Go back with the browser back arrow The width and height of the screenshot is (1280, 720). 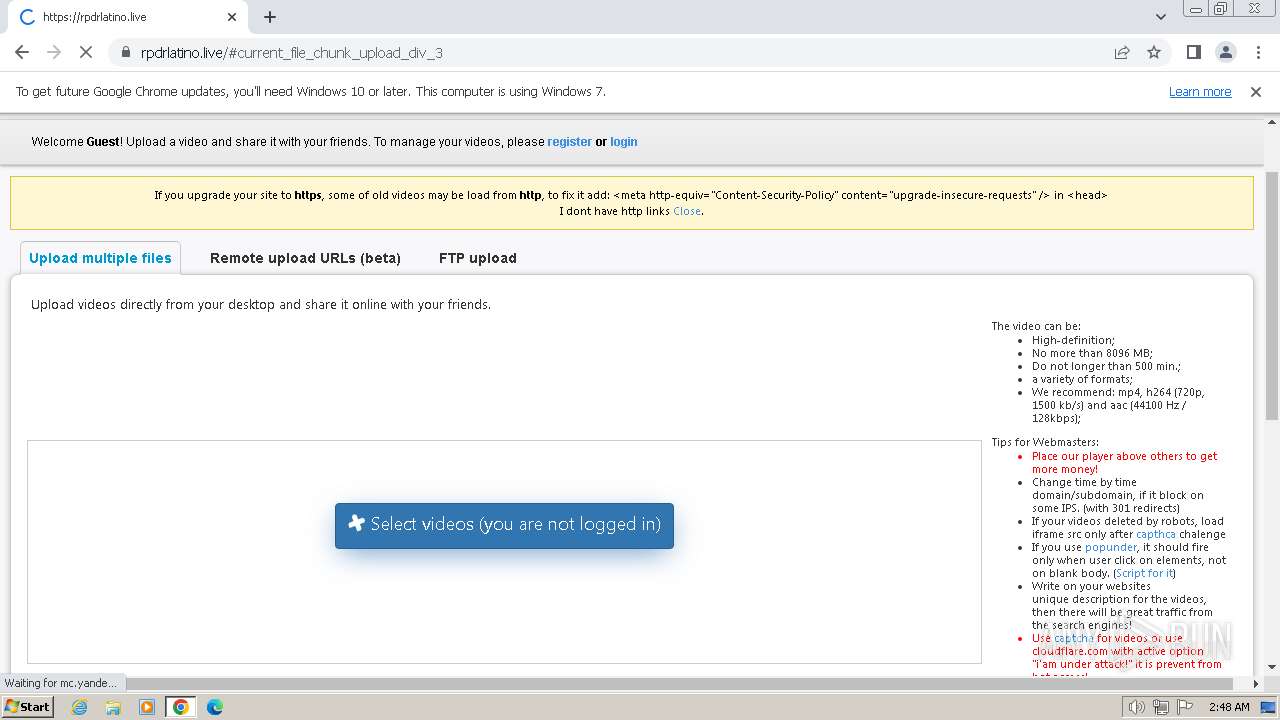pos(22,52)
